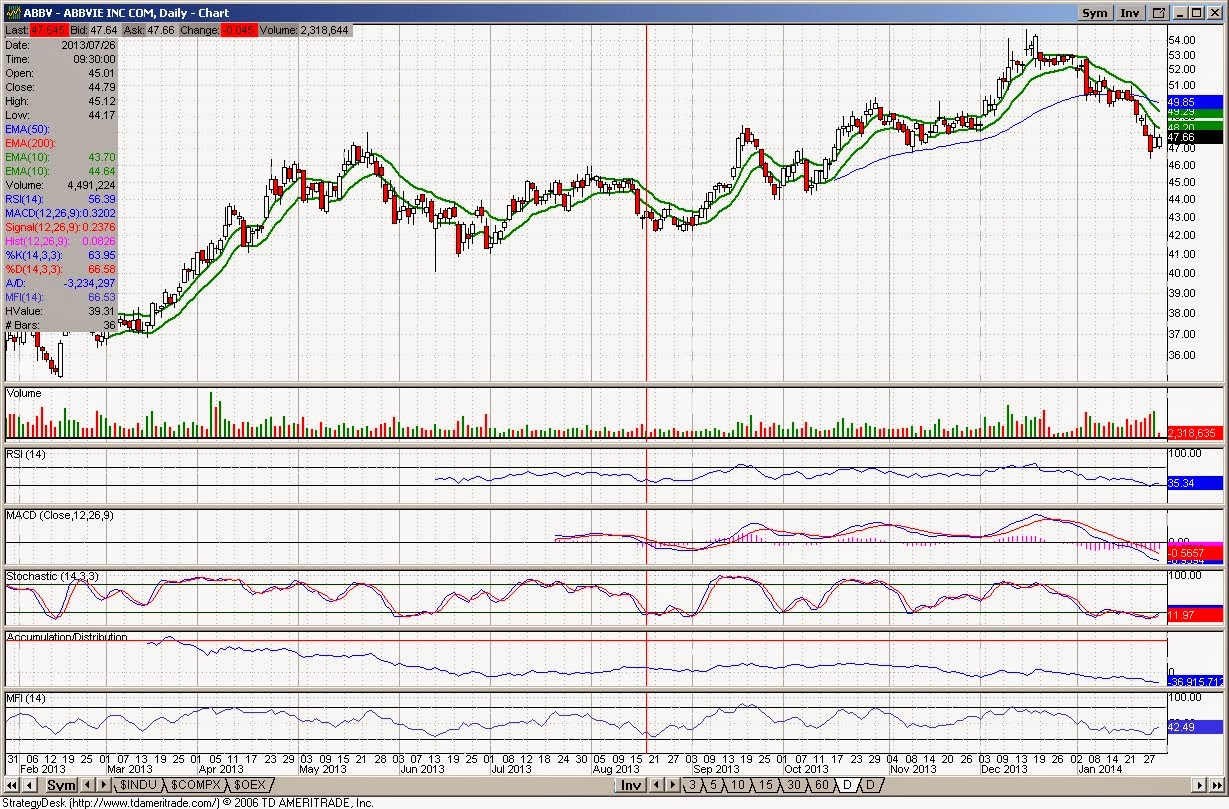Image resolution: width=1229 pixels, height=809 pixels.
Task: Click the 54.00 label on price axis
Action: click(x=1183, y=38)
